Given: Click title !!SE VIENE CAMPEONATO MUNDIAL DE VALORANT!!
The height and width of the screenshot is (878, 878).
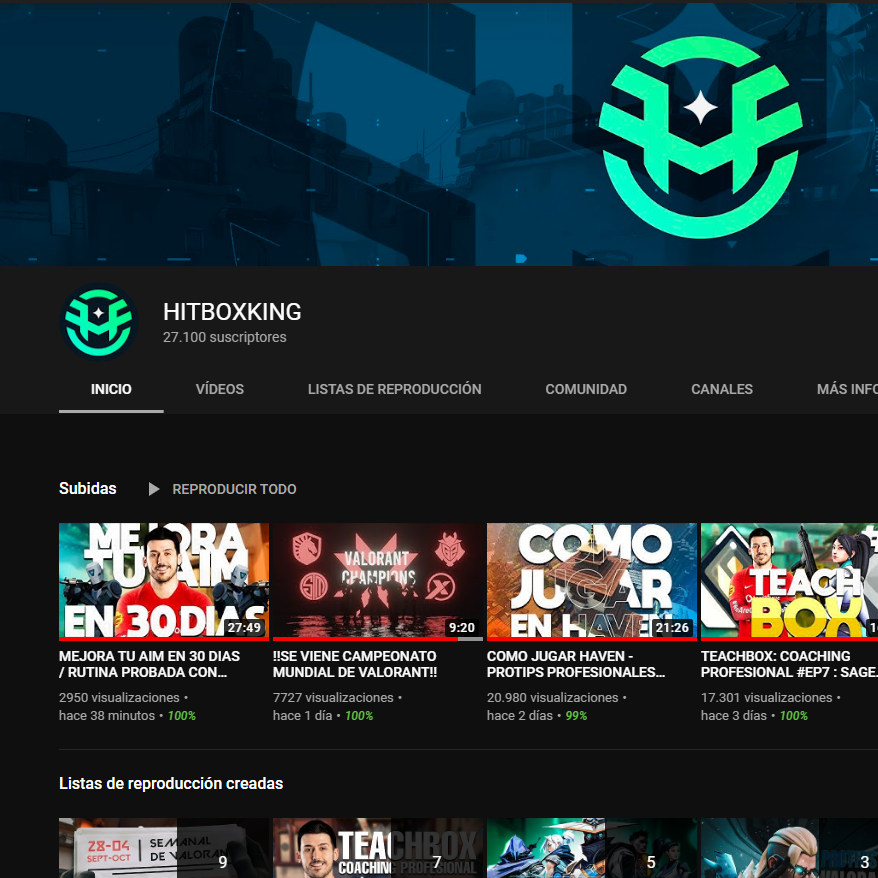Looking at the screenshot, I should [x=355, y=664].
